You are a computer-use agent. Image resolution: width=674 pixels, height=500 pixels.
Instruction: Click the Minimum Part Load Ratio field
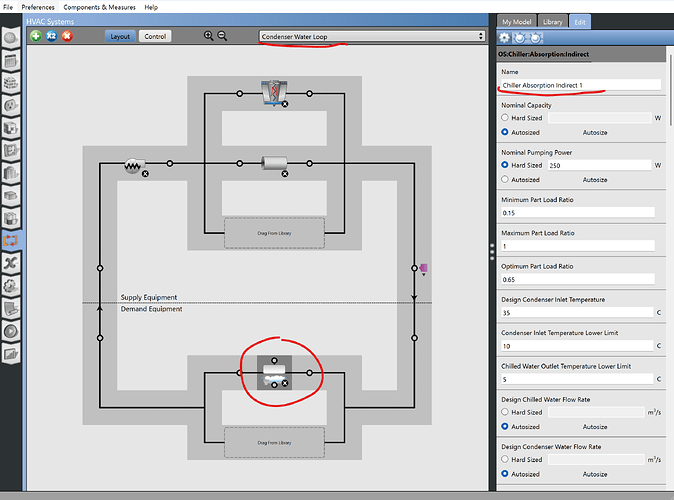point(578,212)
